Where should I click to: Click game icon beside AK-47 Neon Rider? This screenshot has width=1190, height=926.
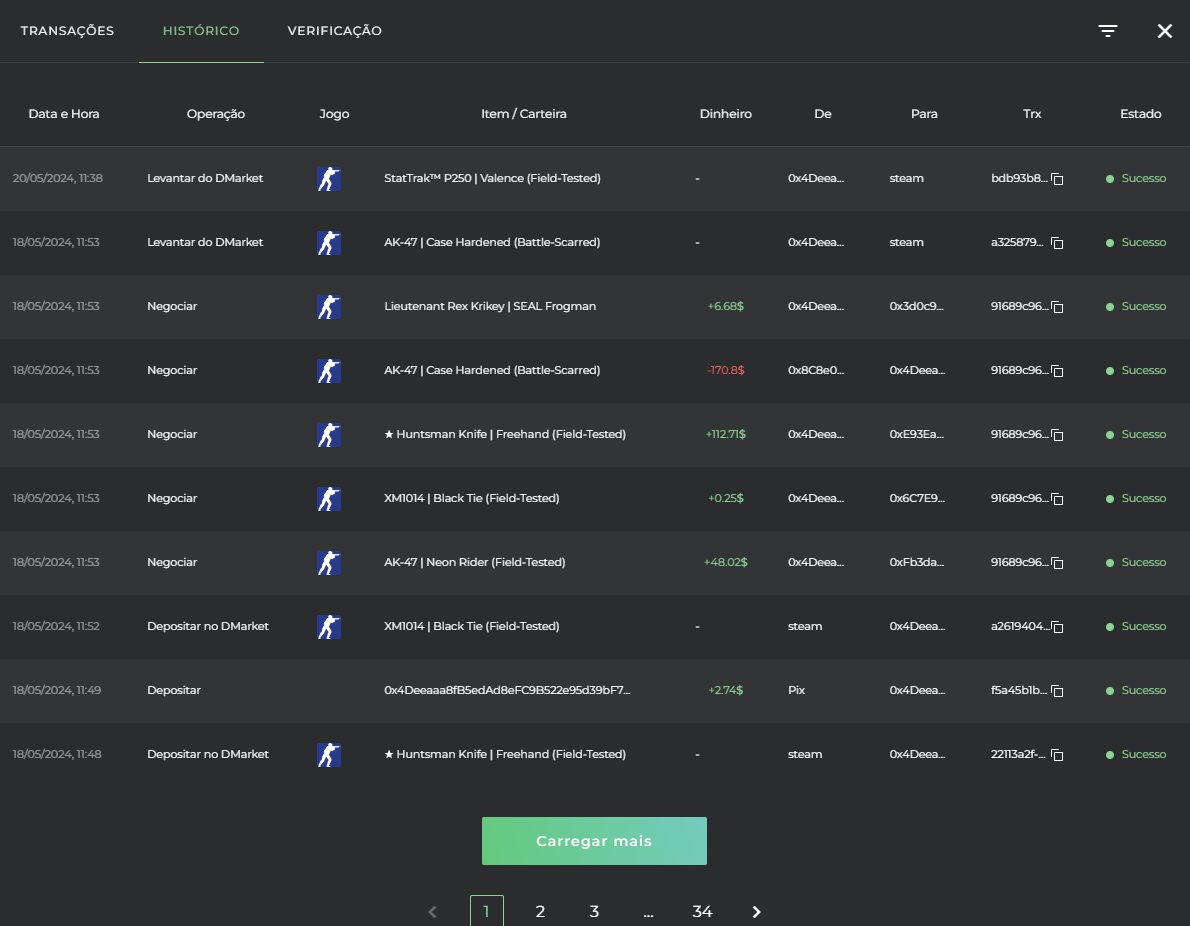(329, 562)
